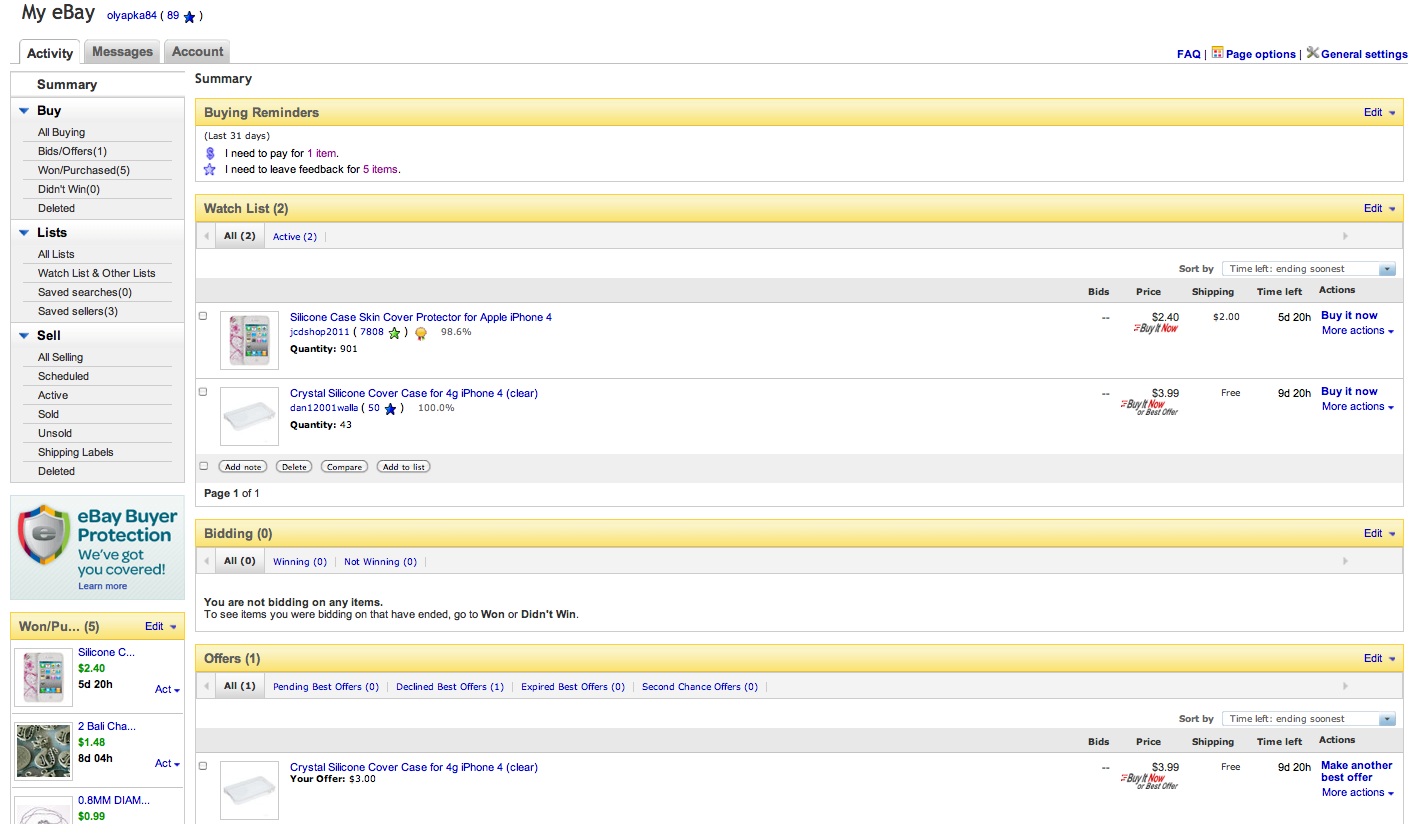
Task: Expand More actions for Silicone Case Skin Cover
Action: (x=1358, y=331)
